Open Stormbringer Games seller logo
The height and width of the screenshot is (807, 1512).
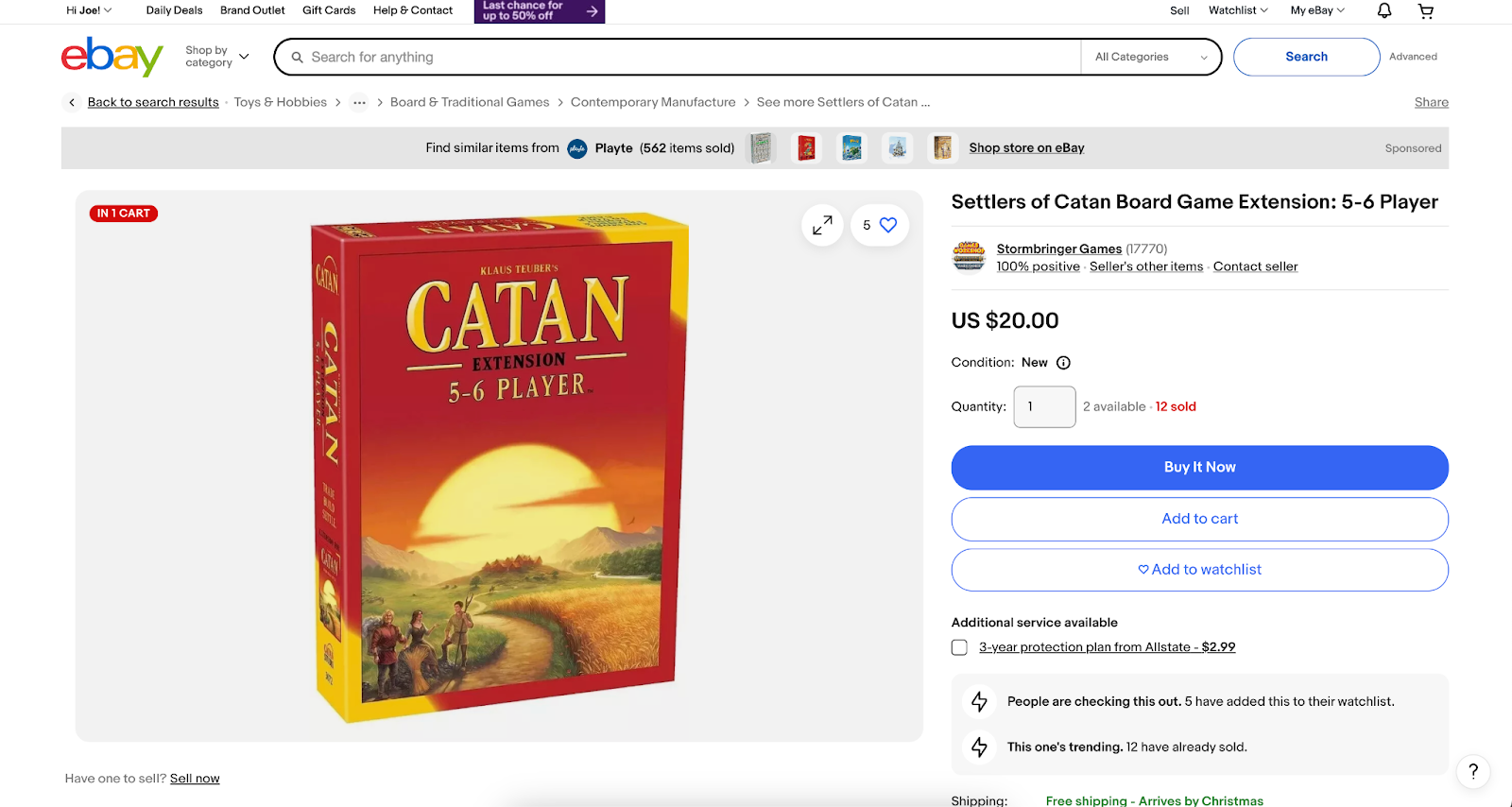point(969,256)
